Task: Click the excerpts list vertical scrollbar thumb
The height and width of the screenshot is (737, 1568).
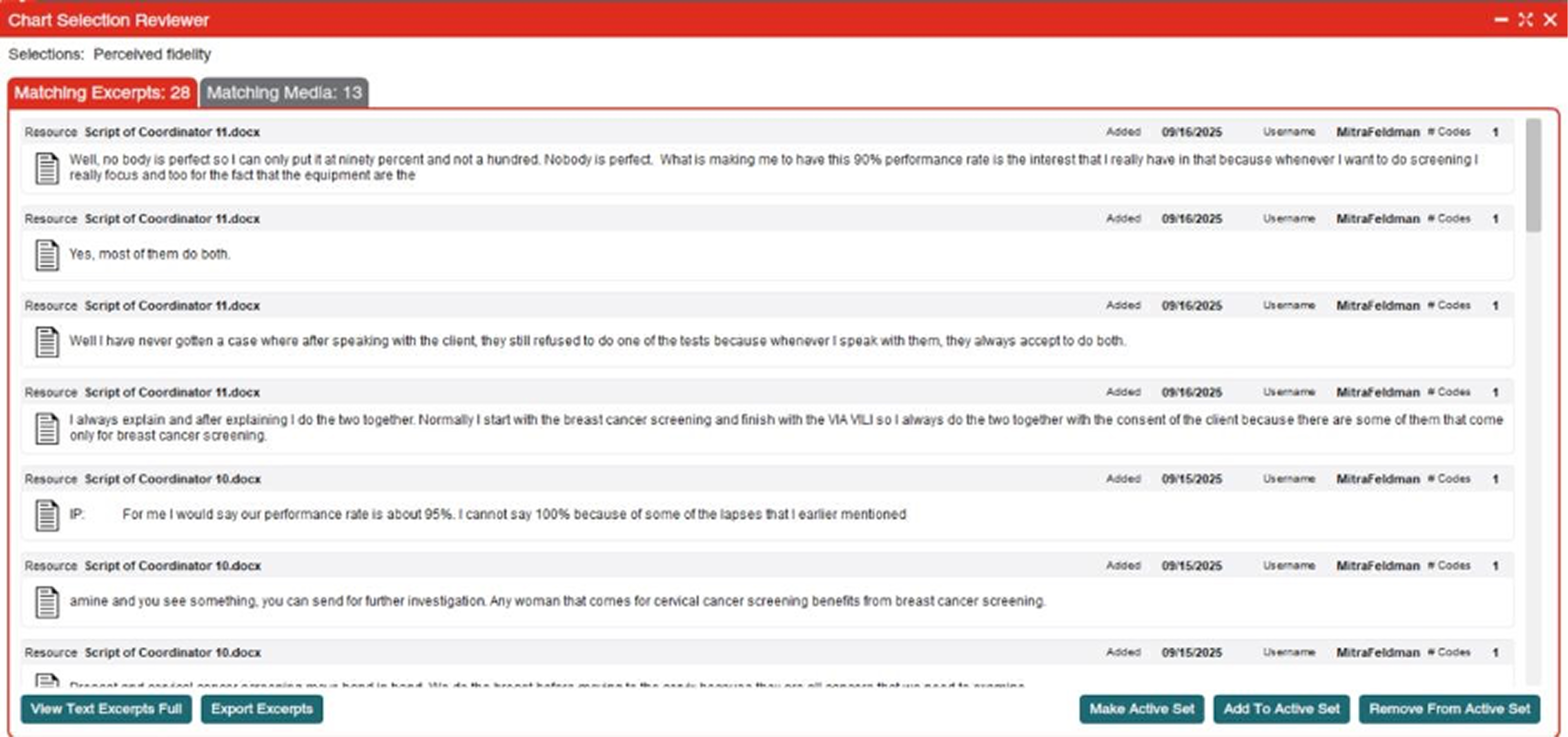Action: click(1533, 176)
